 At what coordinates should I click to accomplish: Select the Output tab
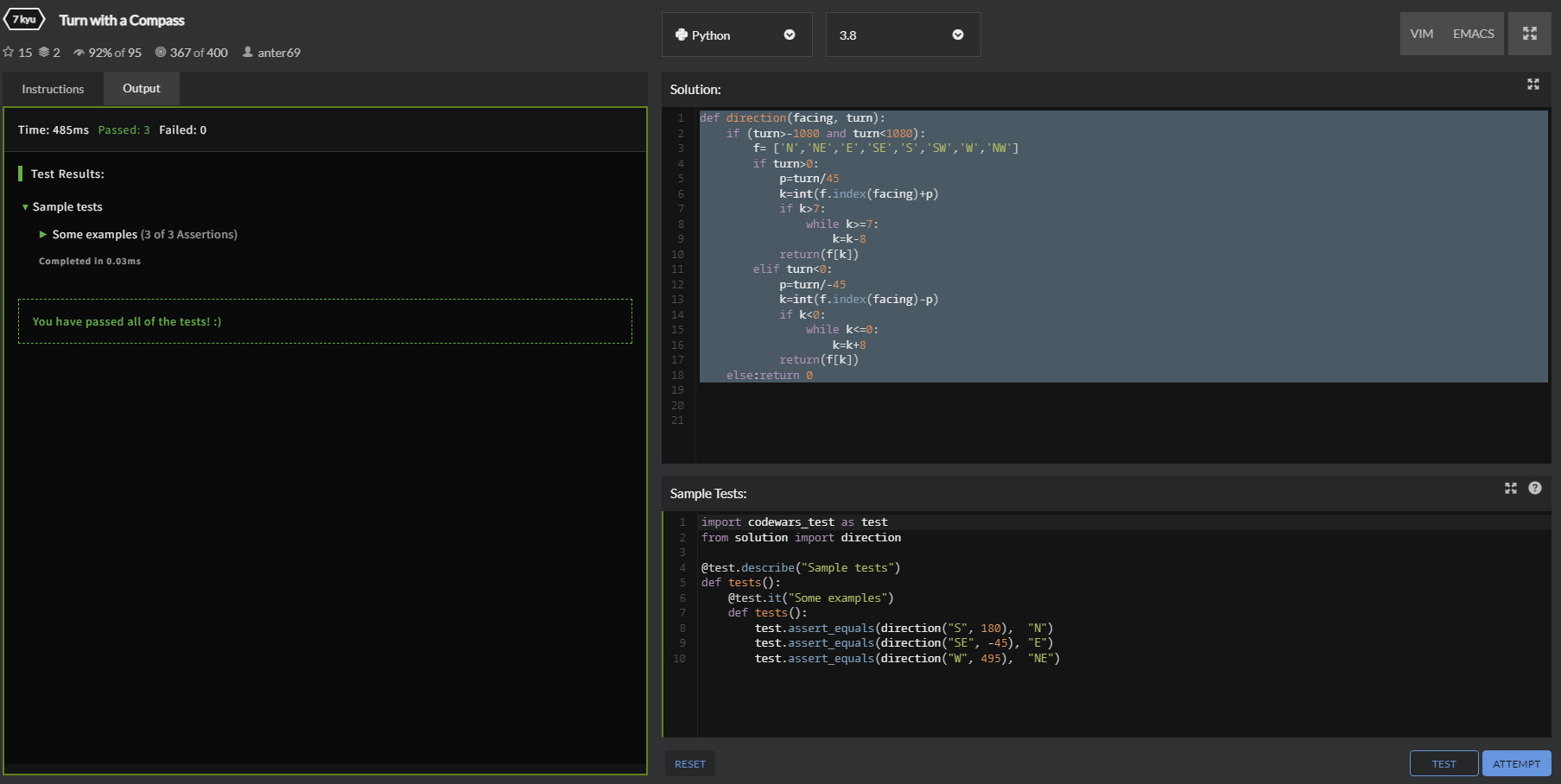tap(142, 88)
